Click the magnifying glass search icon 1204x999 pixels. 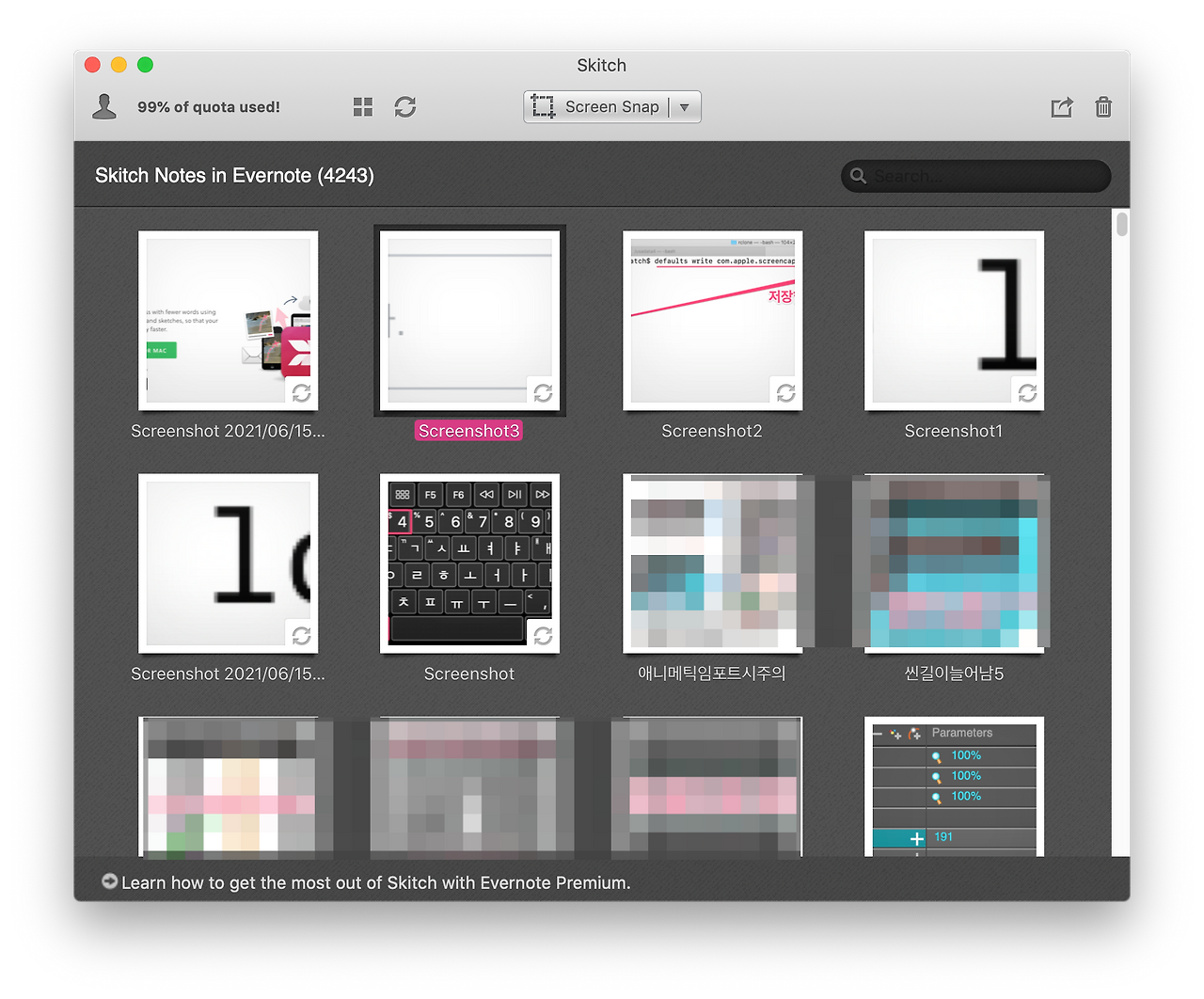858,176
